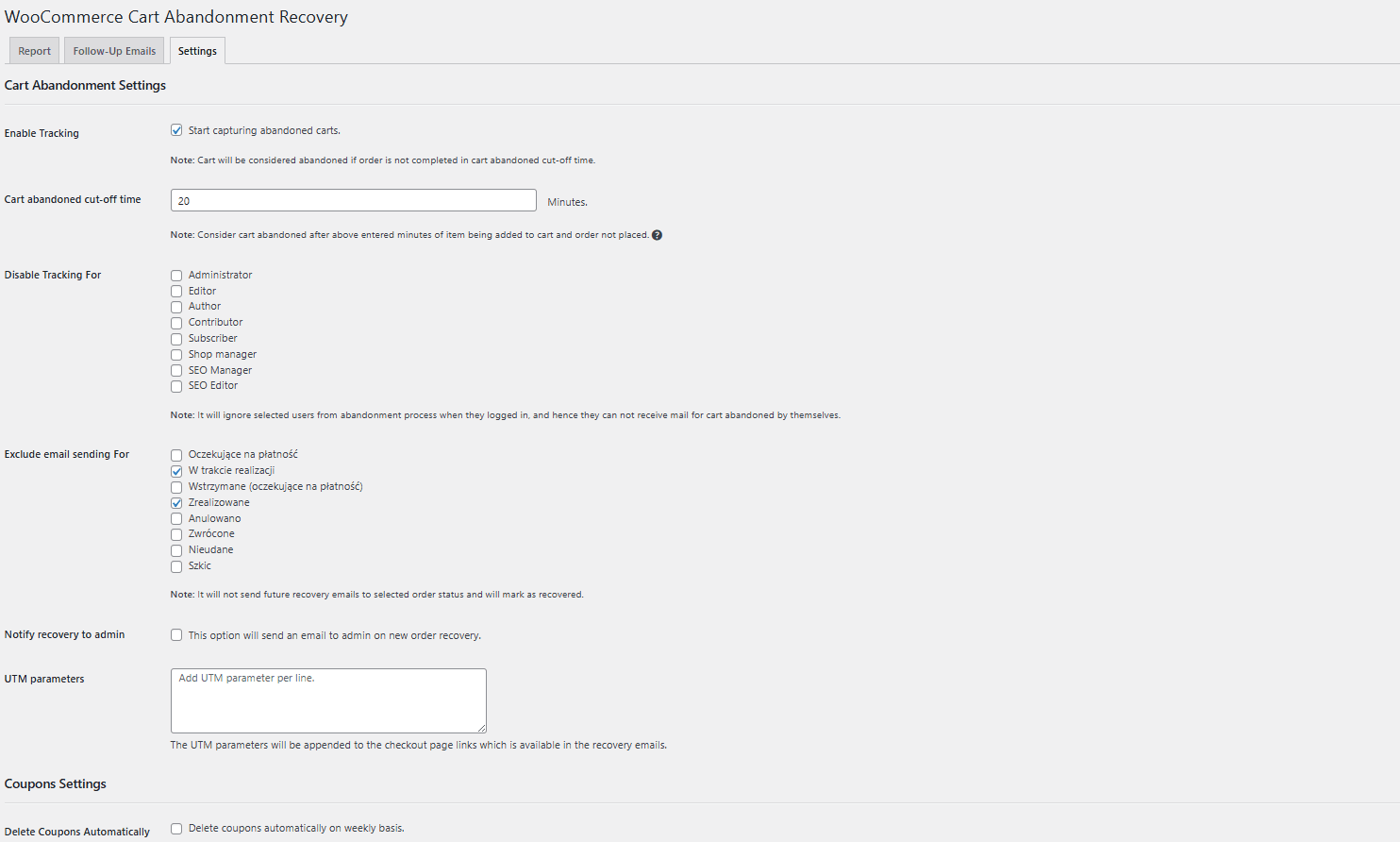Disable tracking for Shop manager role
Screen dimensions: 1400x842
click(176, 354)
